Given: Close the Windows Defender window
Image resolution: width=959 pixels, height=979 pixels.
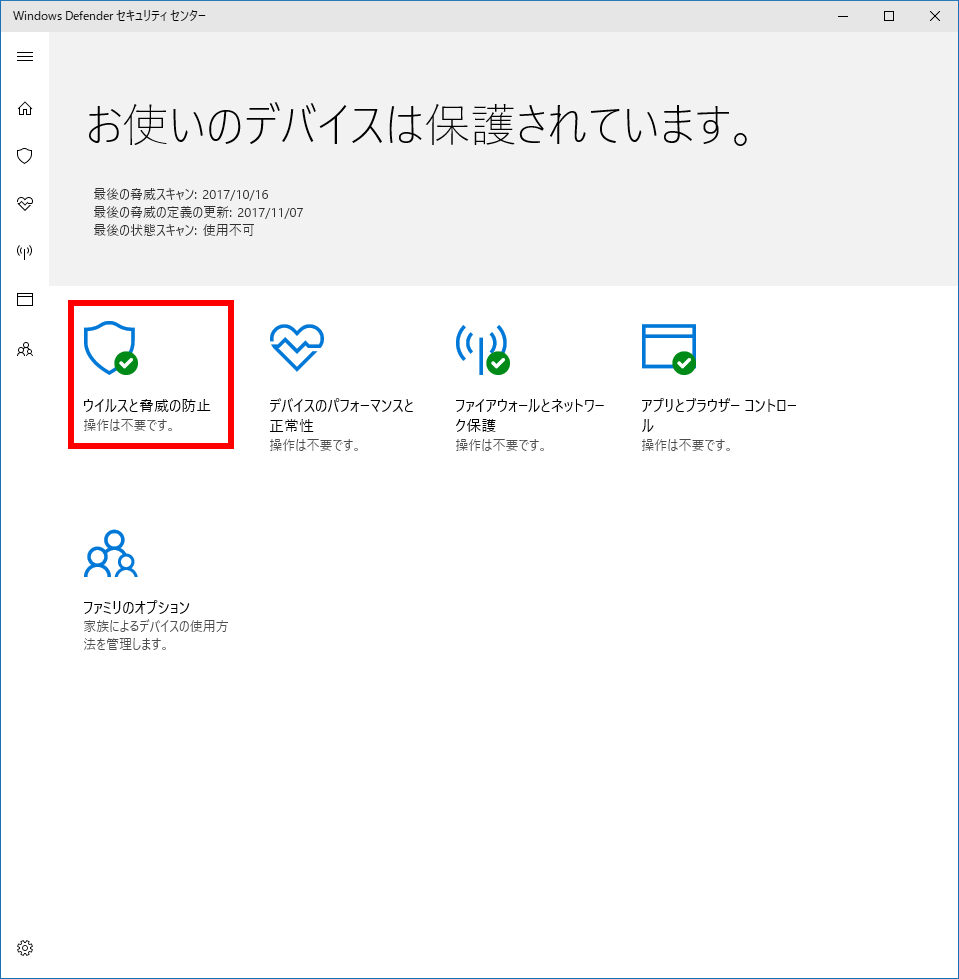Looking at the screenshot, I should click(x=935, y=16).
